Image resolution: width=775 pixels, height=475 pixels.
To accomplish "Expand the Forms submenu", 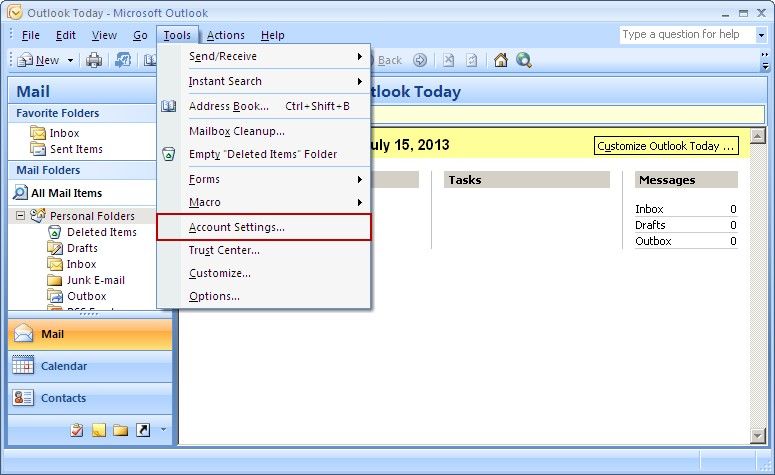I will (263, 179).
